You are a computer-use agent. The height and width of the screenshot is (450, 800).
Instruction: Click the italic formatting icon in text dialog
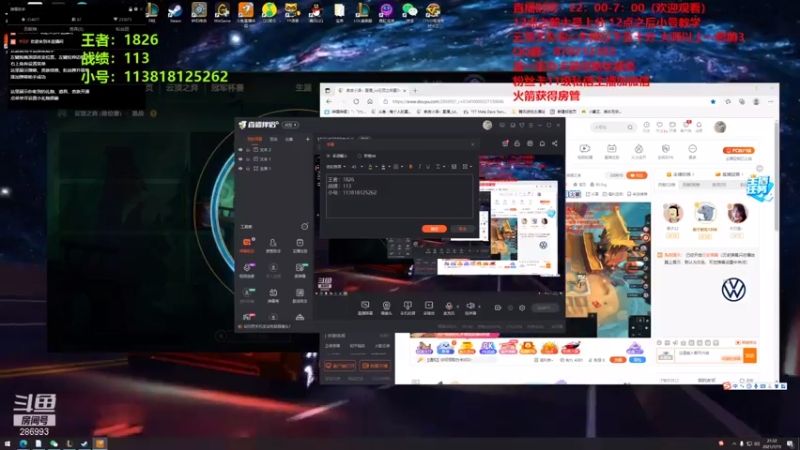click(x=419, y=166)
